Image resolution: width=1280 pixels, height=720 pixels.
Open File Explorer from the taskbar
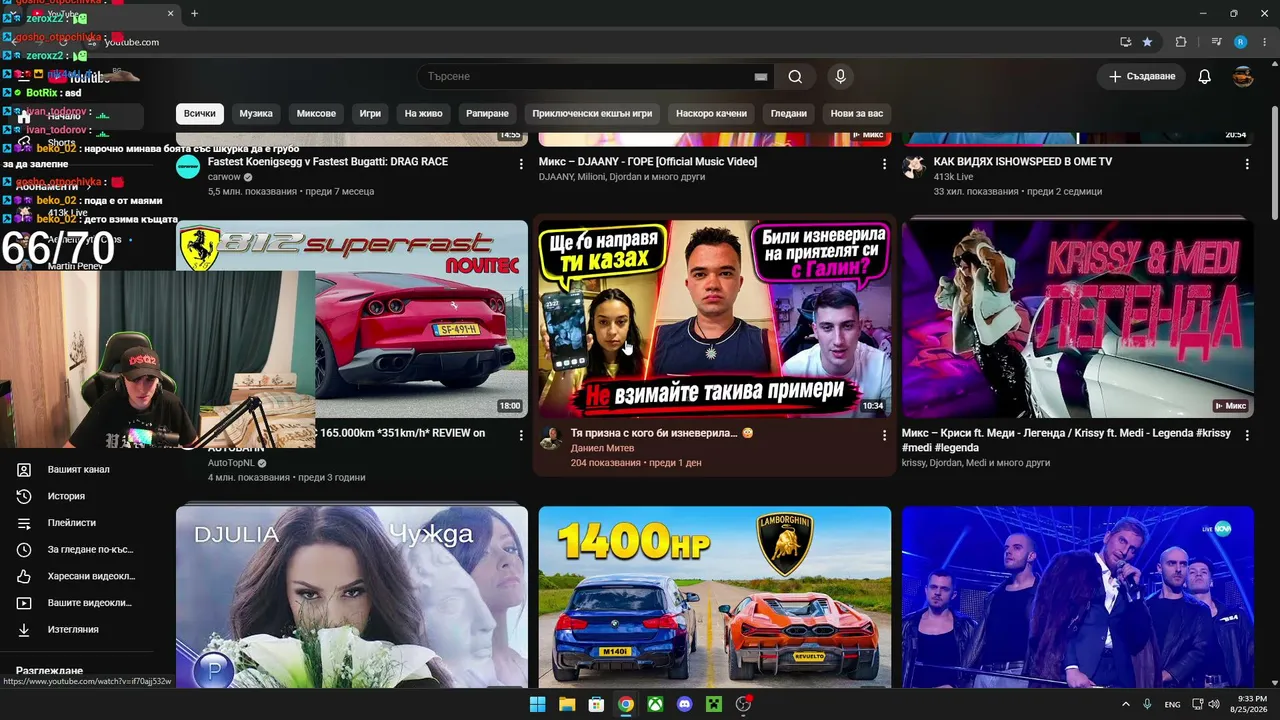tap(567, 704)
